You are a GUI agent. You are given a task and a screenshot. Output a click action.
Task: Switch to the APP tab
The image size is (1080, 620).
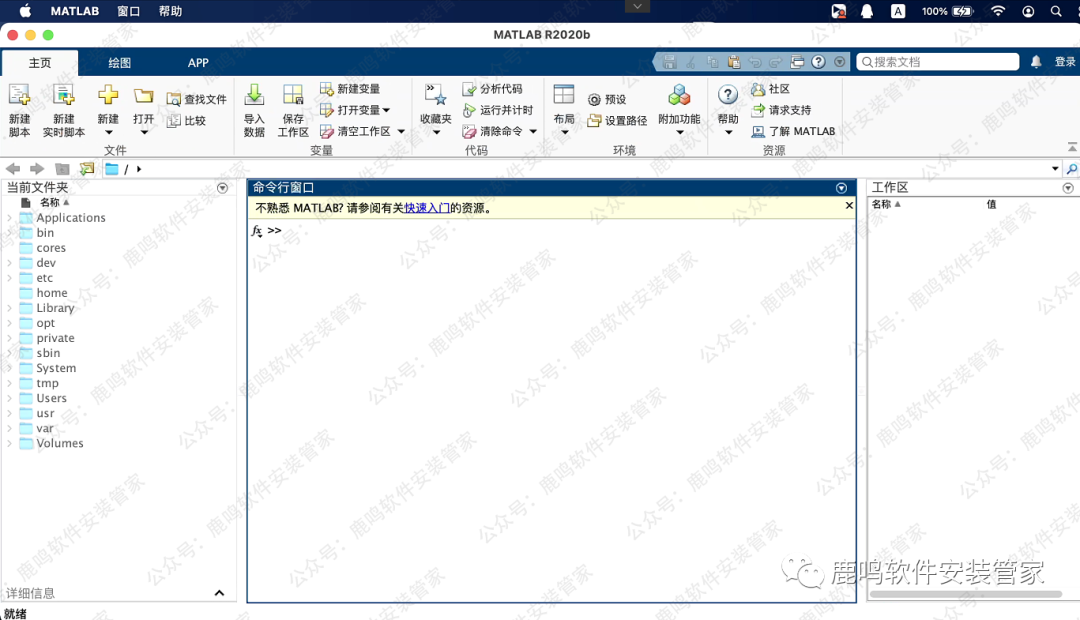198,63
